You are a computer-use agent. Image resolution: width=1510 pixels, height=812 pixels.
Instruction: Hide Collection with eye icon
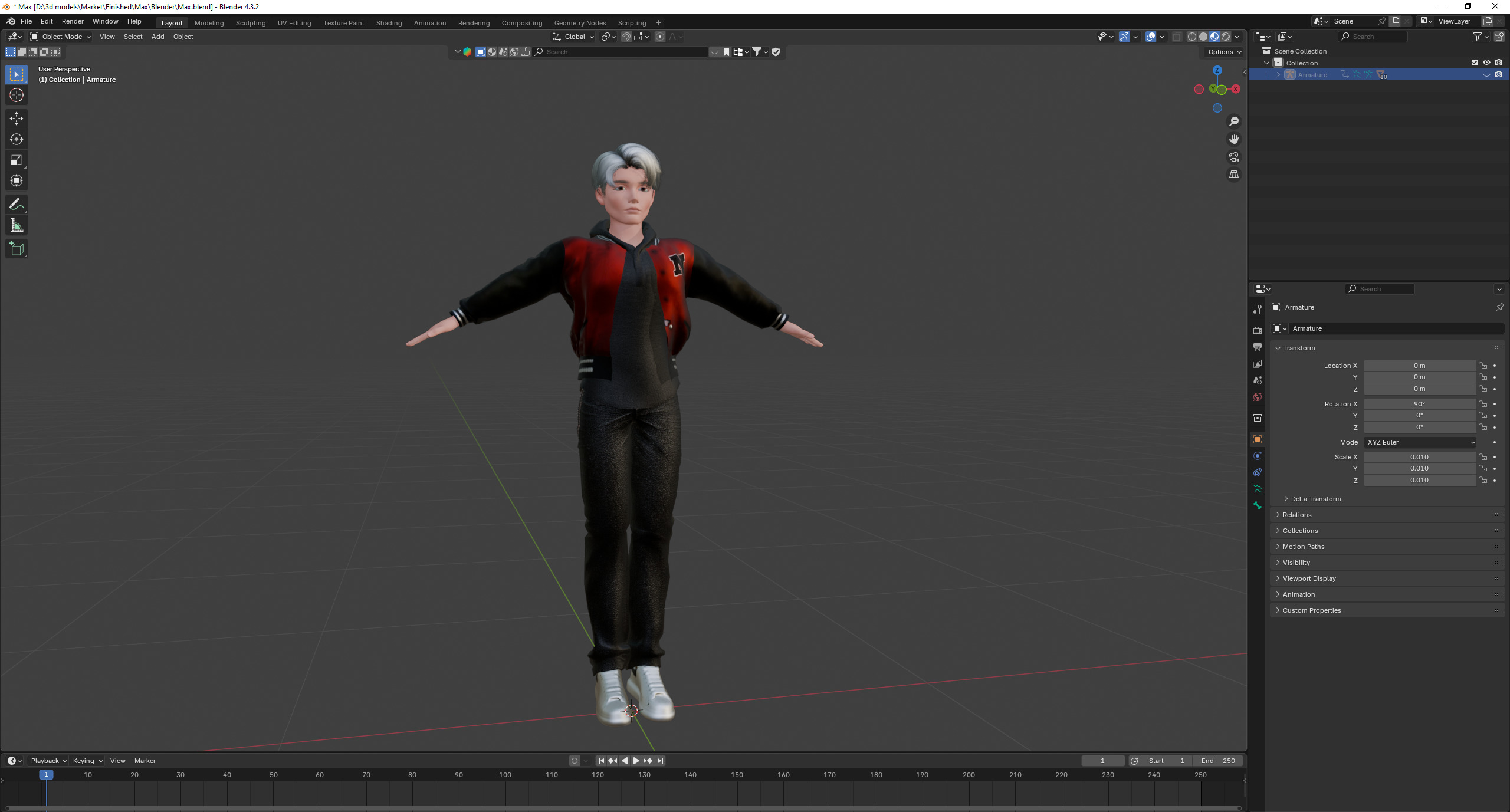(x=1486, y=63)
